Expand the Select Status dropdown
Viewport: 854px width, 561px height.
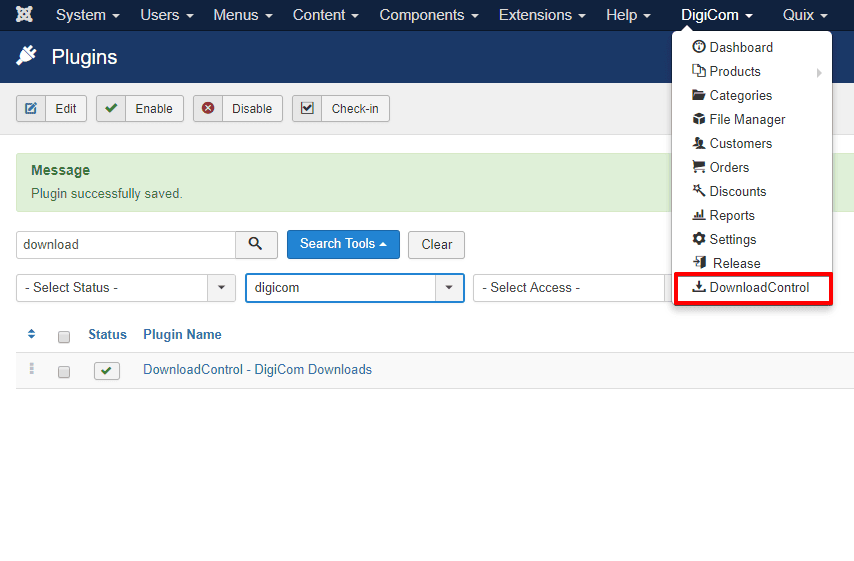(x=125, y=288)
